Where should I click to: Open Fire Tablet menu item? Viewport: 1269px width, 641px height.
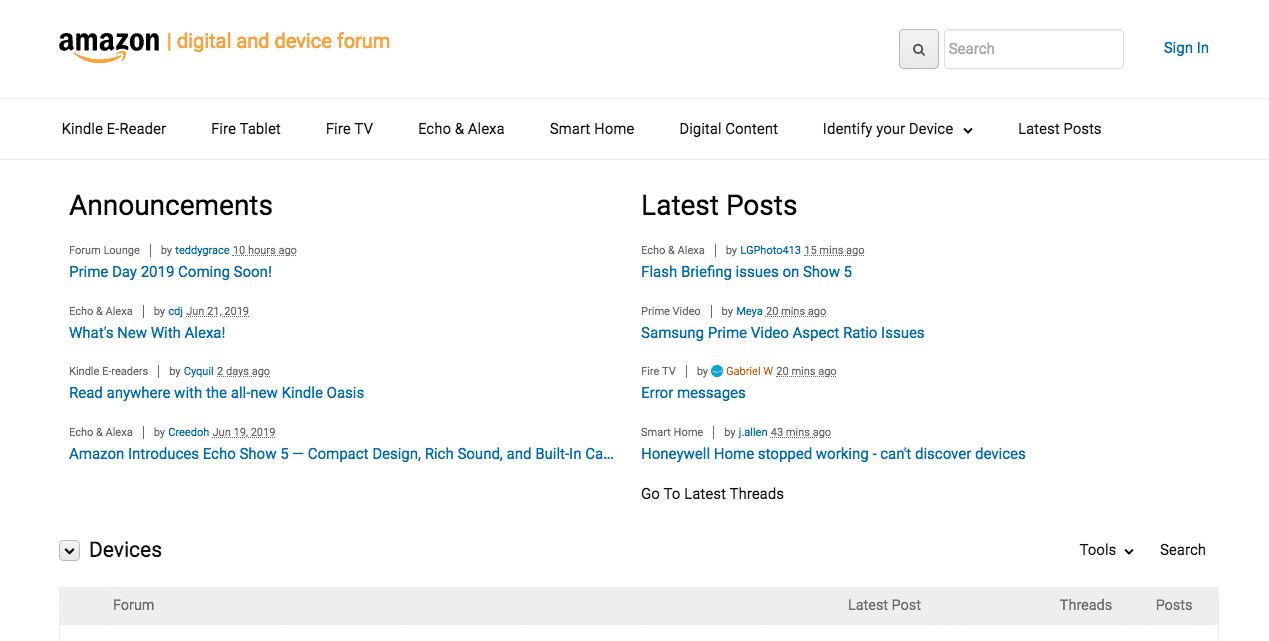click(x=246, y=129)
